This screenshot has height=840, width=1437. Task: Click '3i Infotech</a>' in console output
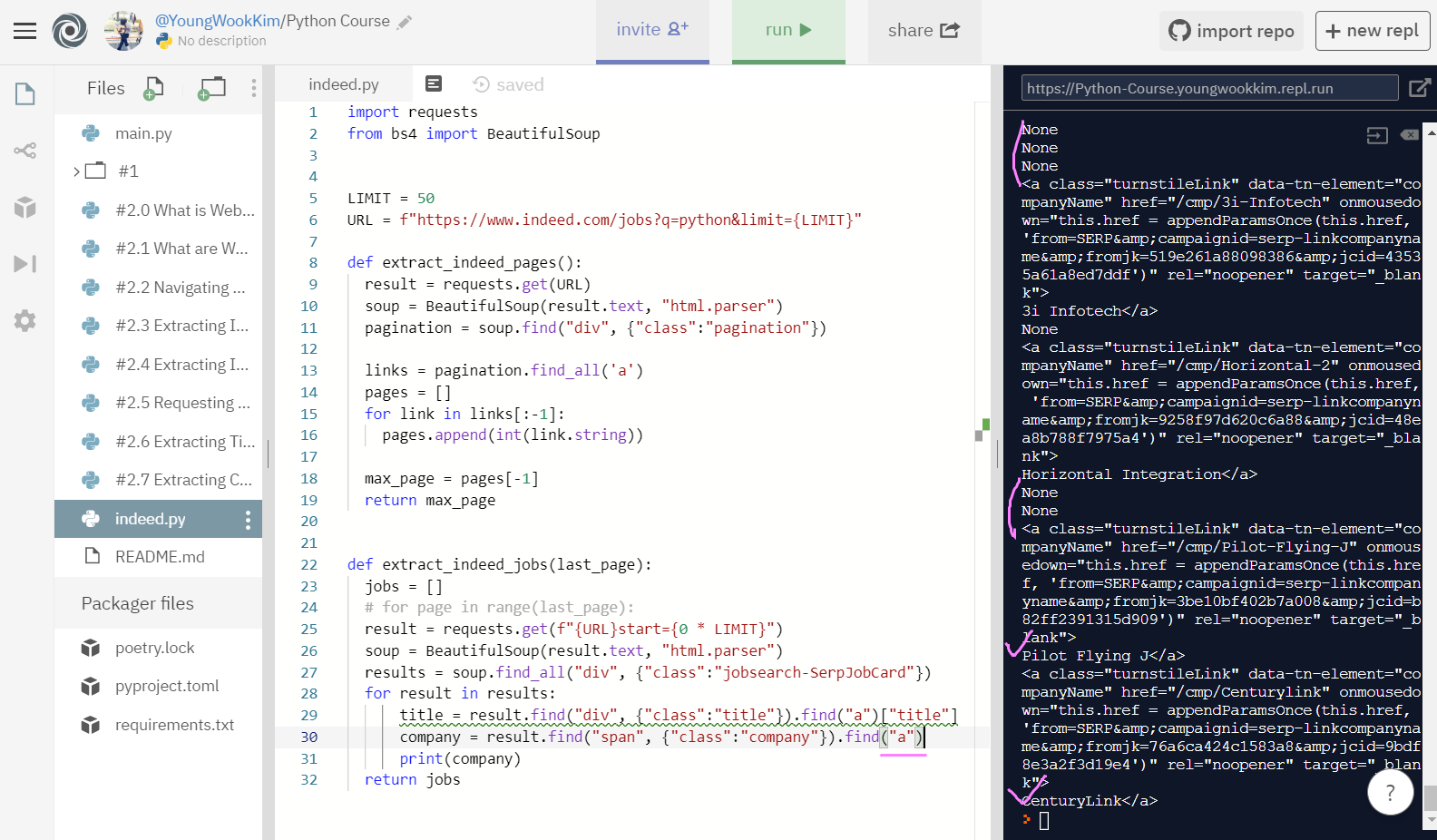(1090, 311)
